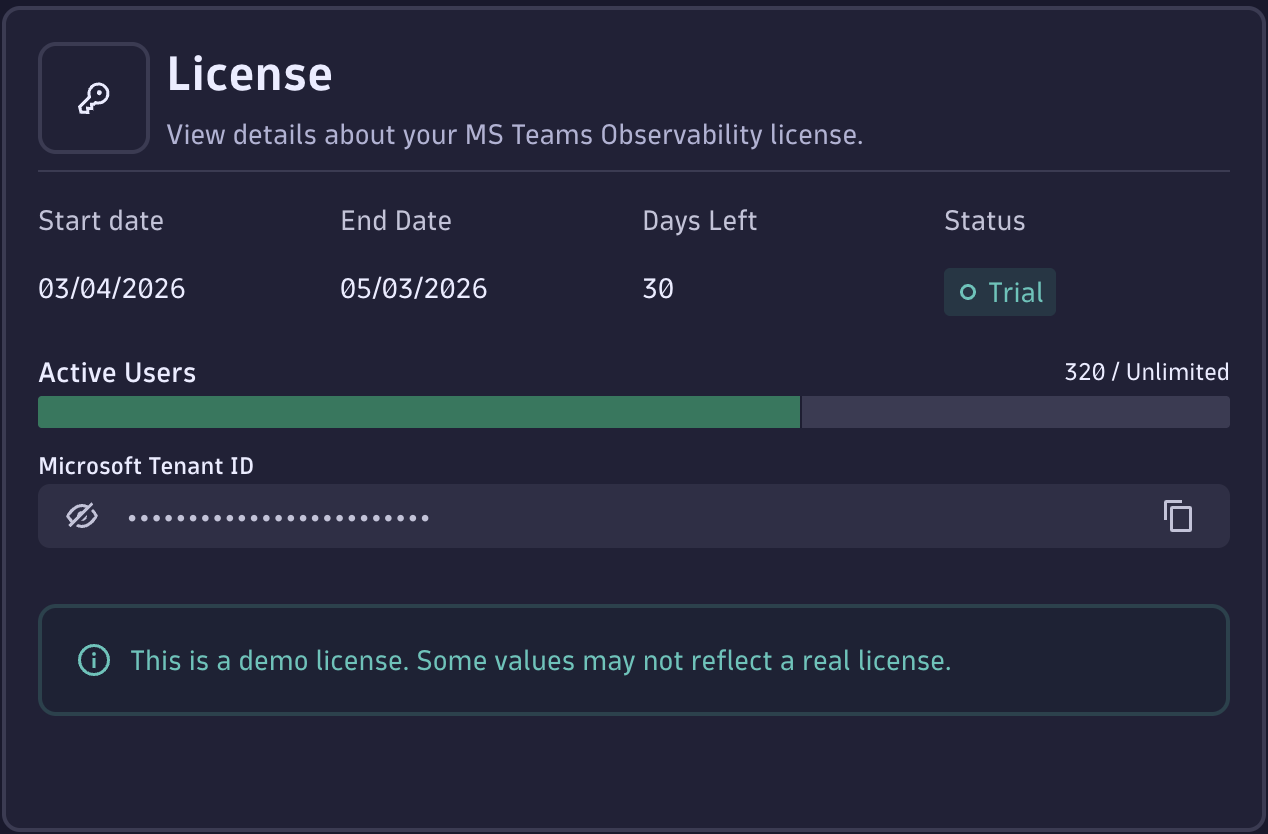Screen dimensions: 1268x834
Task: Click the copy icon at the field's right edge
Action: click(x=1177, y=516)
